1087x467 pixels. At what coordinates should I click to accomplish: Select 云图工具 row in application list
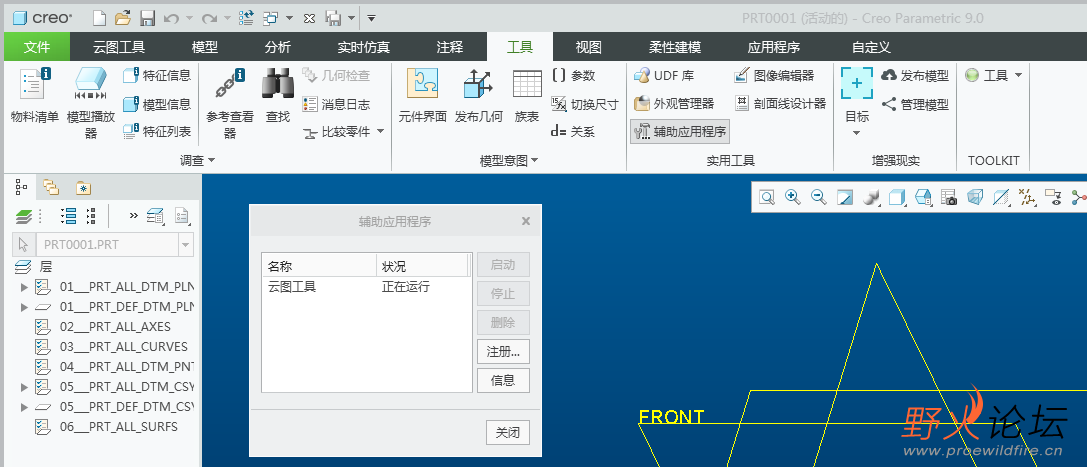pyautogui.click(x=366, y=287)
